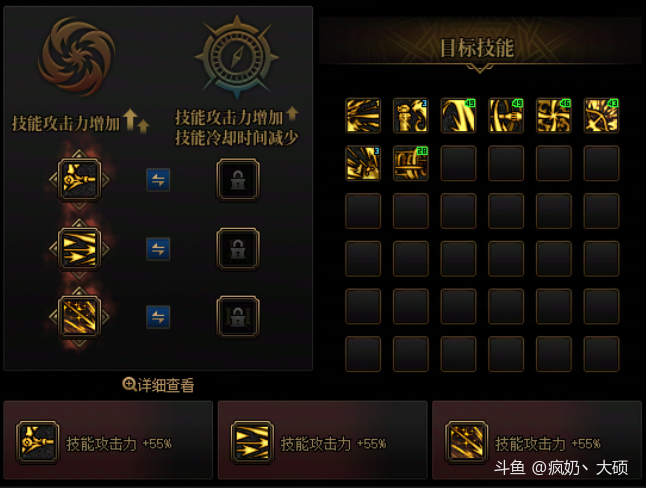Click the 目标技能 header banner
646x488 pixels.
pos(480,45)
